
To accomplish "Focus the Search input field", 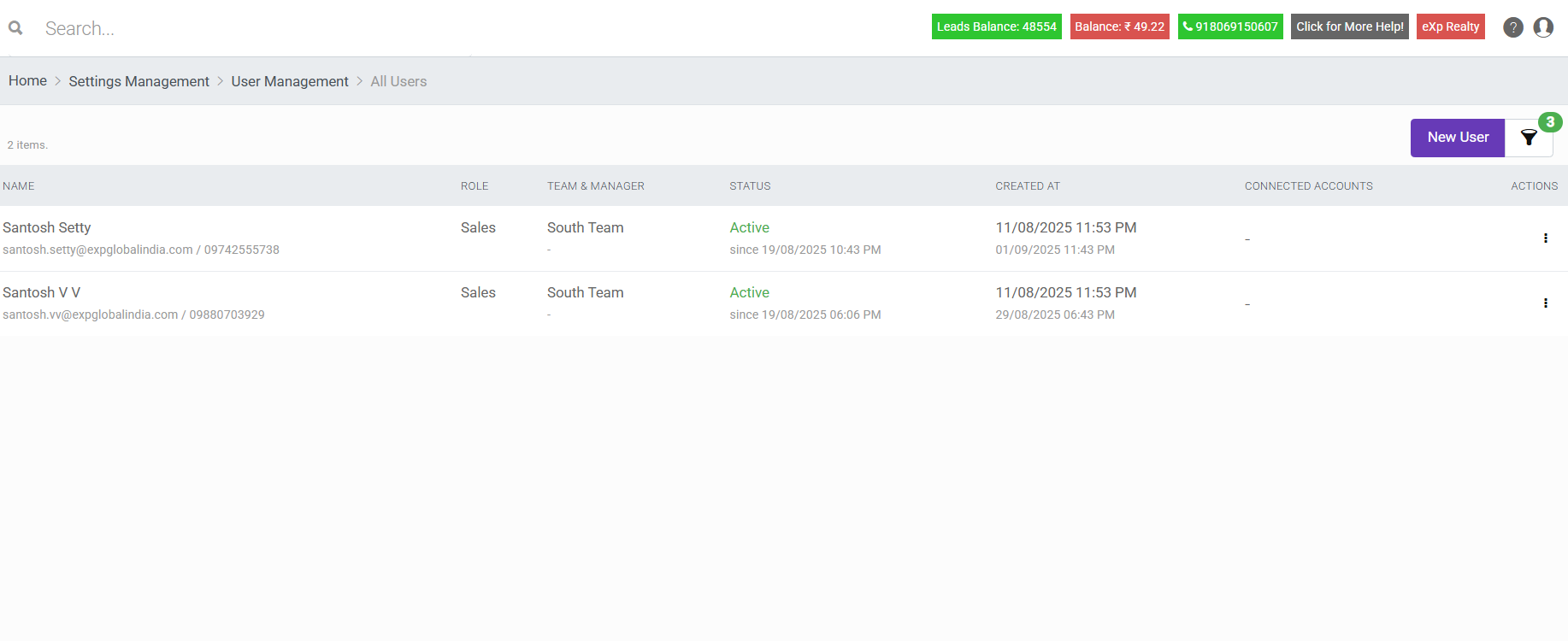I will [x=256, y=28].
